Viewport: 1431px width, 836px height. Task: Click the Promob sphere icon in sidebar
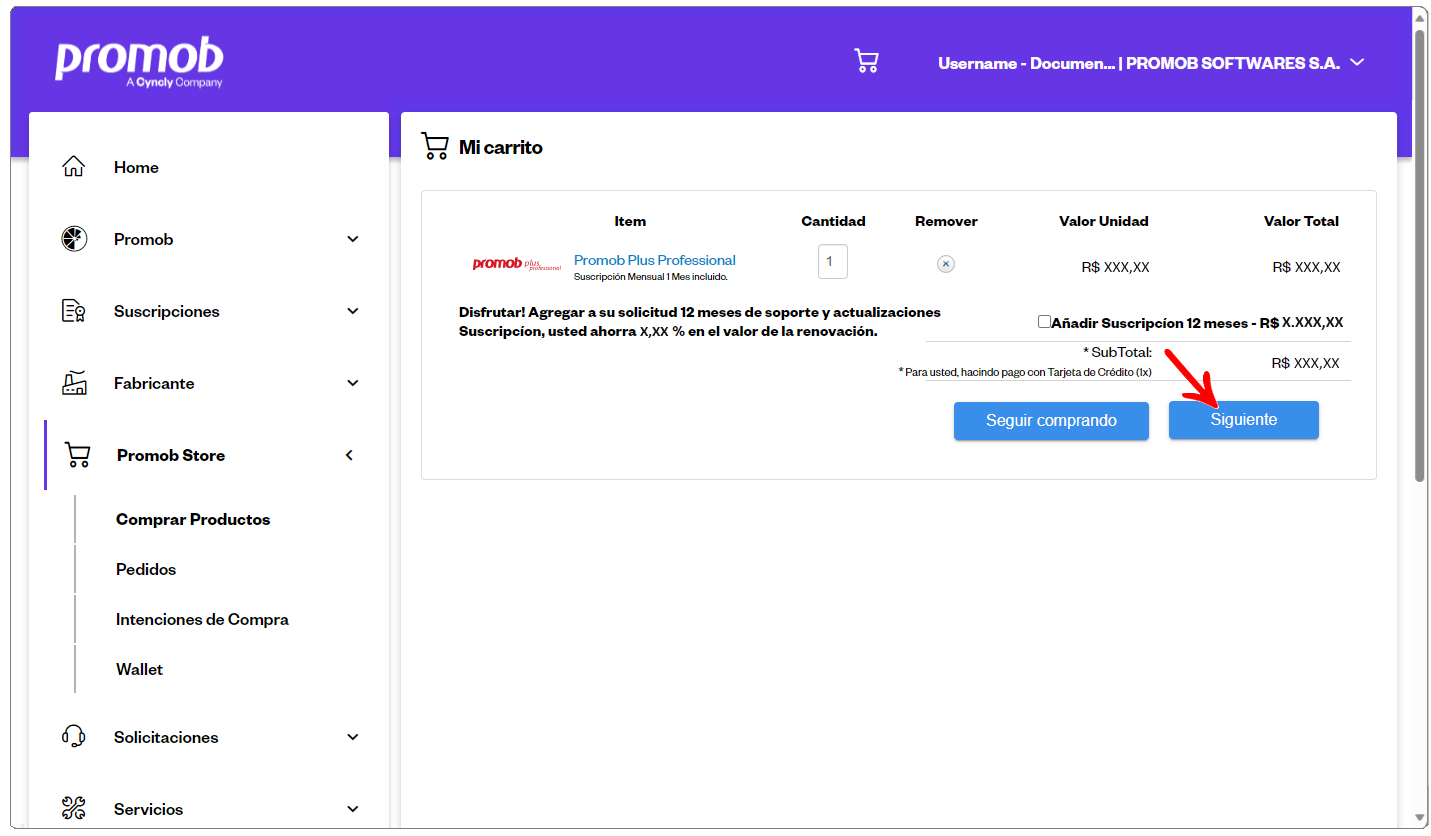(74, 239)
